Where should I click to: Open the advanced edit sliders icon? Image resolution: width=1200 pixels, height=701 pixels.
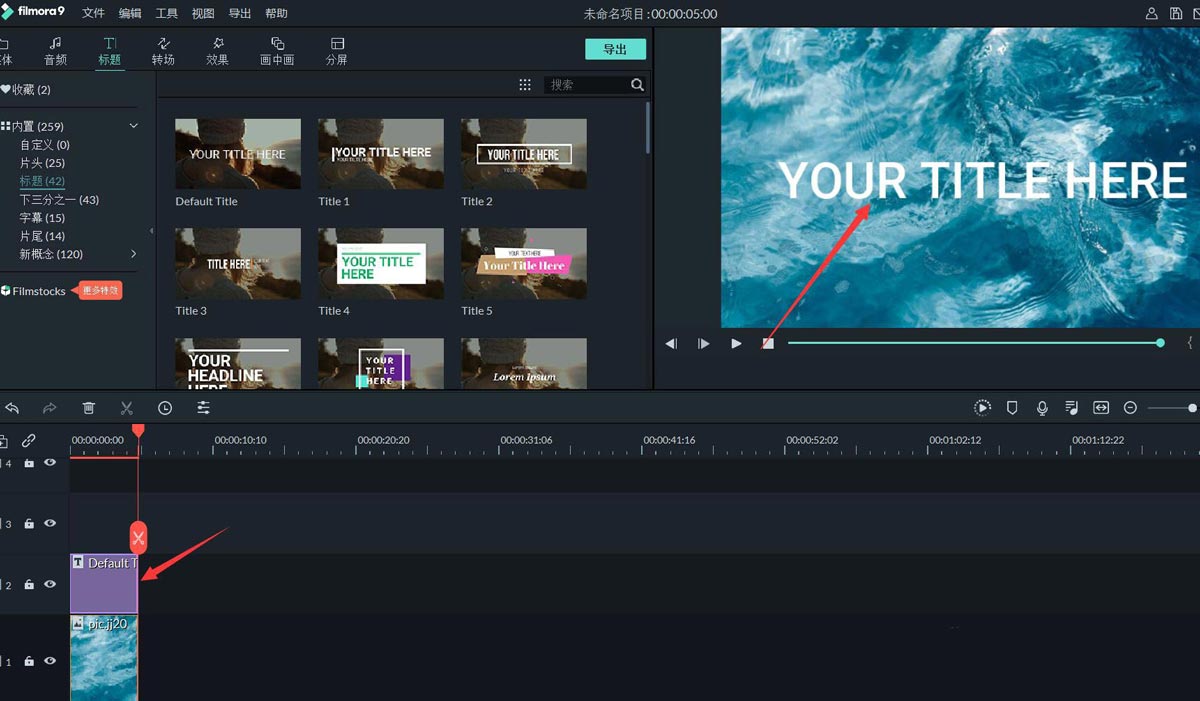coord(203,408)
